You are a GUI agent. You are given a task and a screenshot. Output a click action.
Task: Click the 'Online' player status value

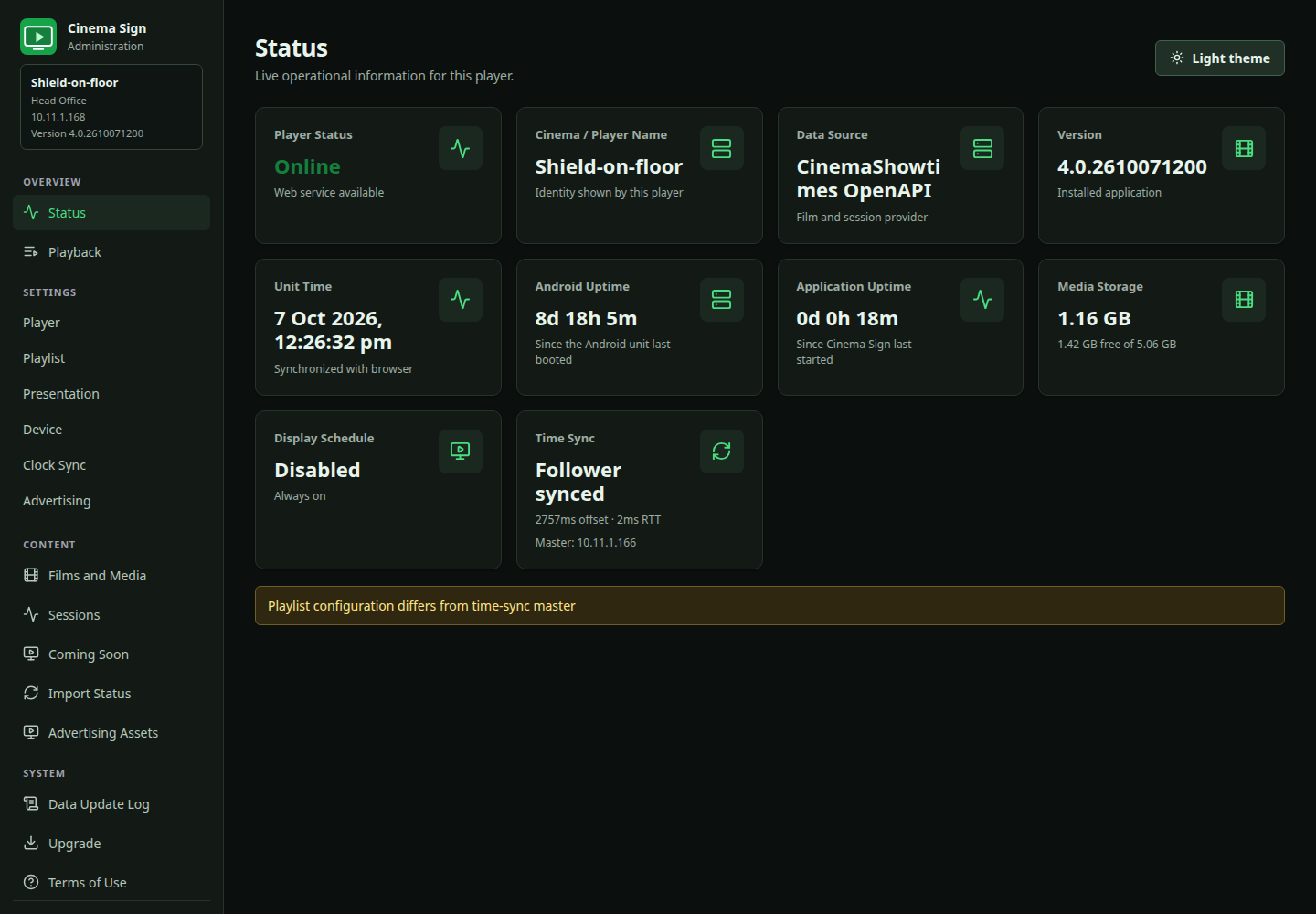(307, 166)
